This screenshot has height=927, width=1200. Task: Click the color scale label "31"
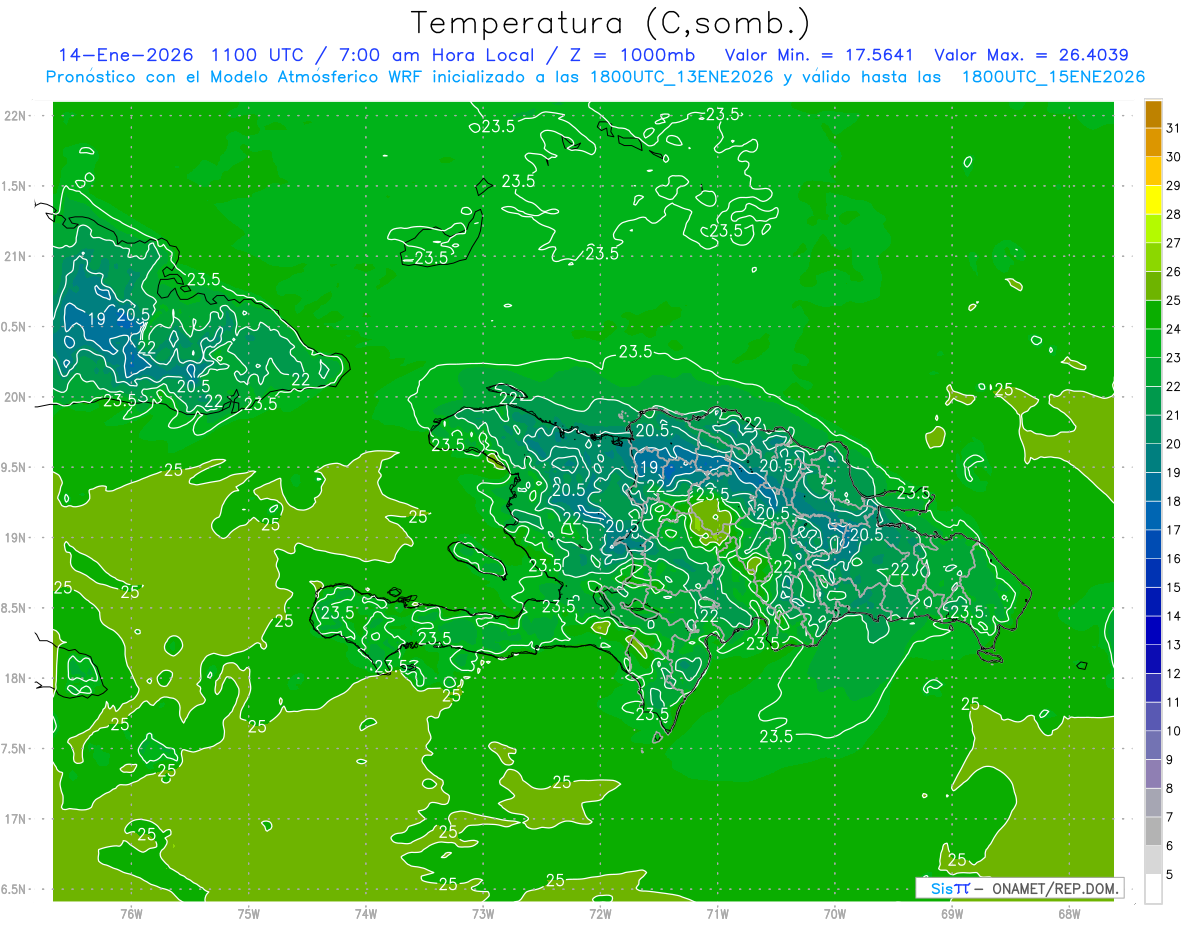(1174, 128)
